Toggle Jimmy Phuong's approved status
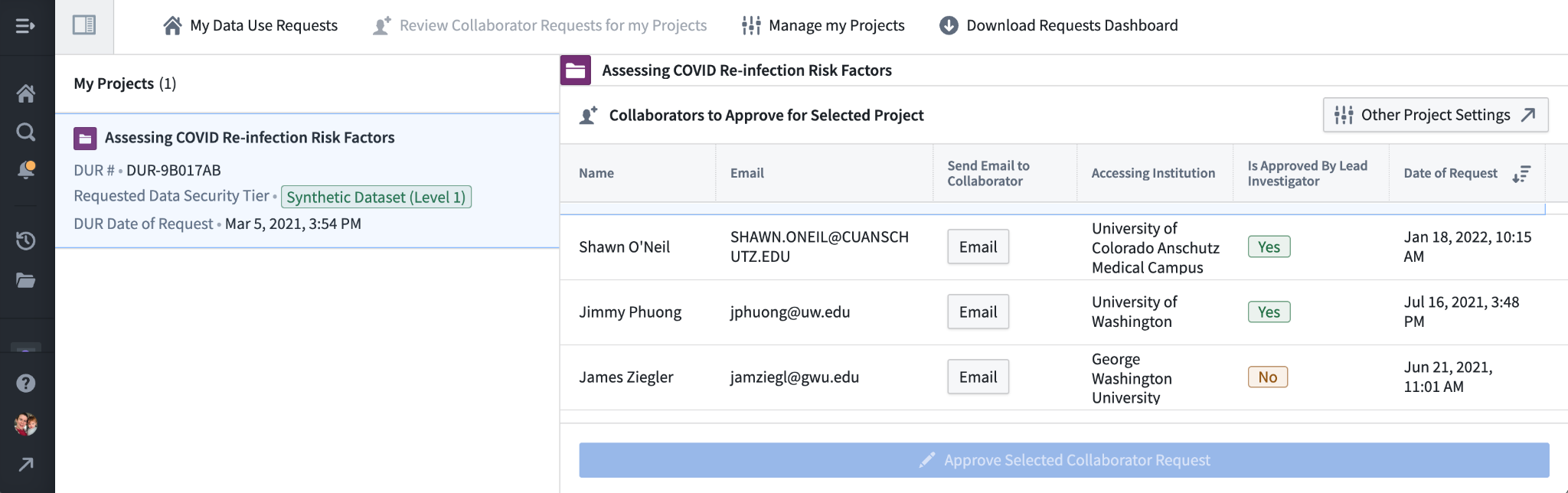The image size is (1568, 493). (1269, 312)
